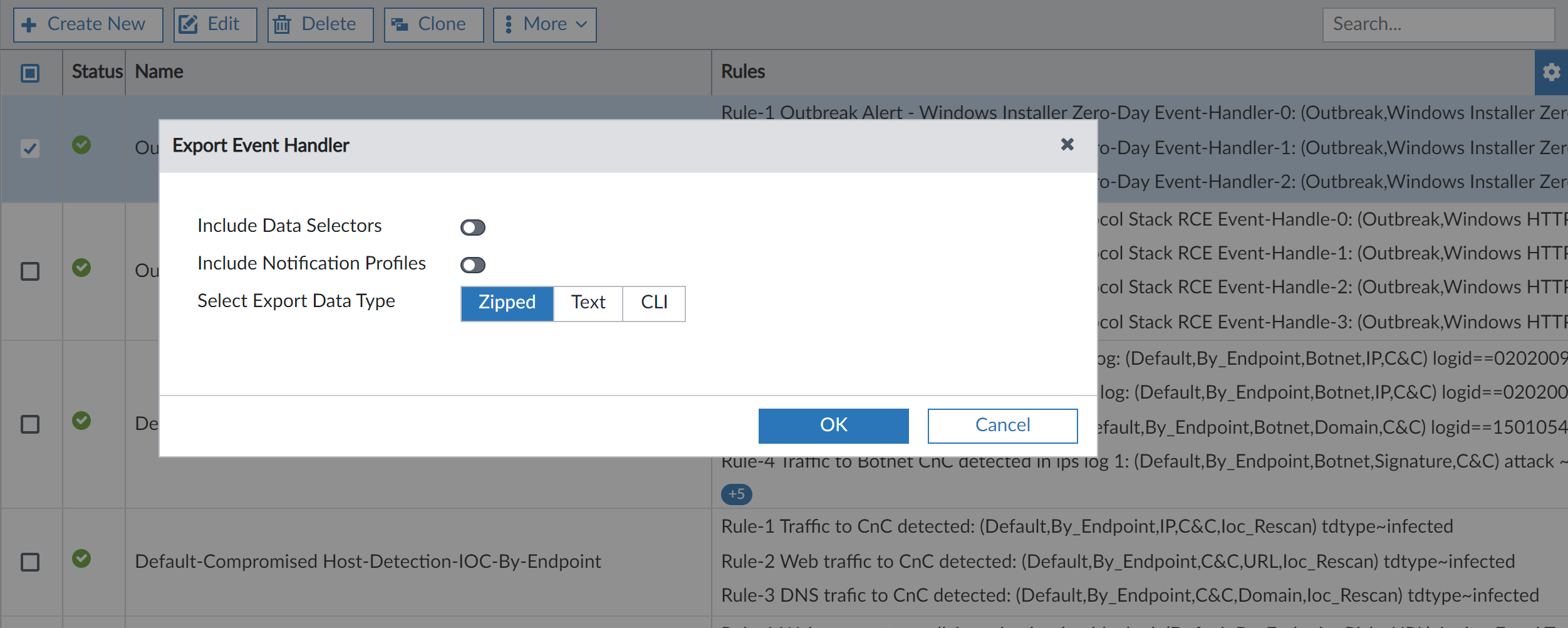Switch export data type to Text
The image size is (1568, 628).
(x=588, y=303)
